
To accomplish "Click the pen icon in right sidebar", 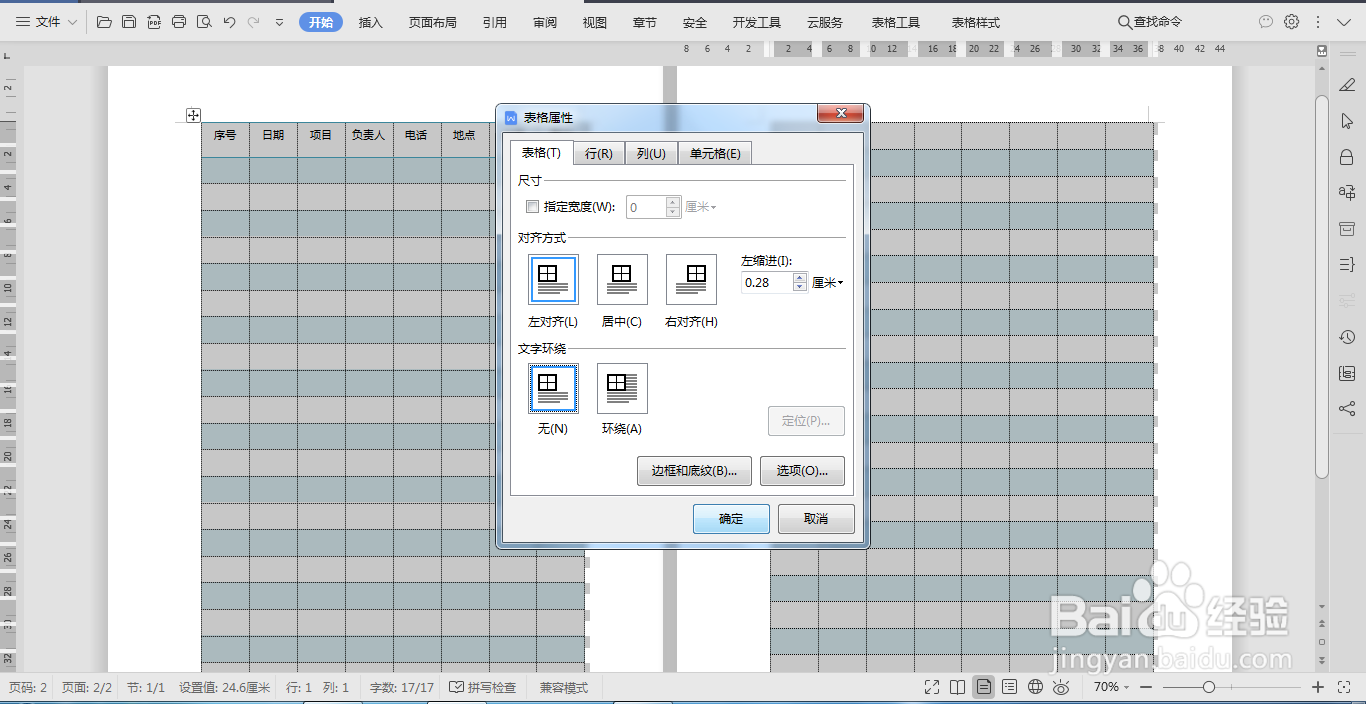I will point(1347,84).
